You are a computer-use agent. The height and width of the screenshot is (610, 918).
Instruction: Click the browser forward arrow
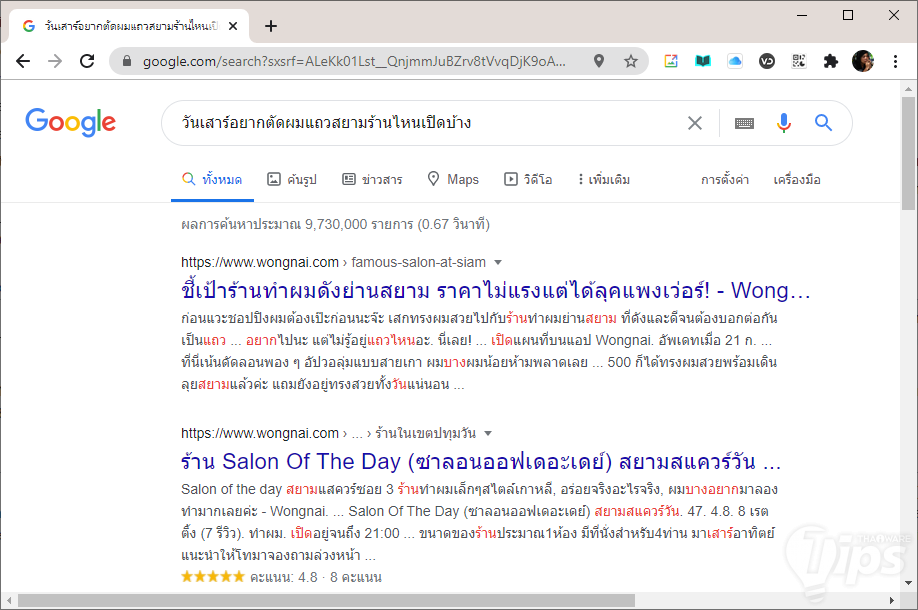pyautogui.click(x=55, y=61)
